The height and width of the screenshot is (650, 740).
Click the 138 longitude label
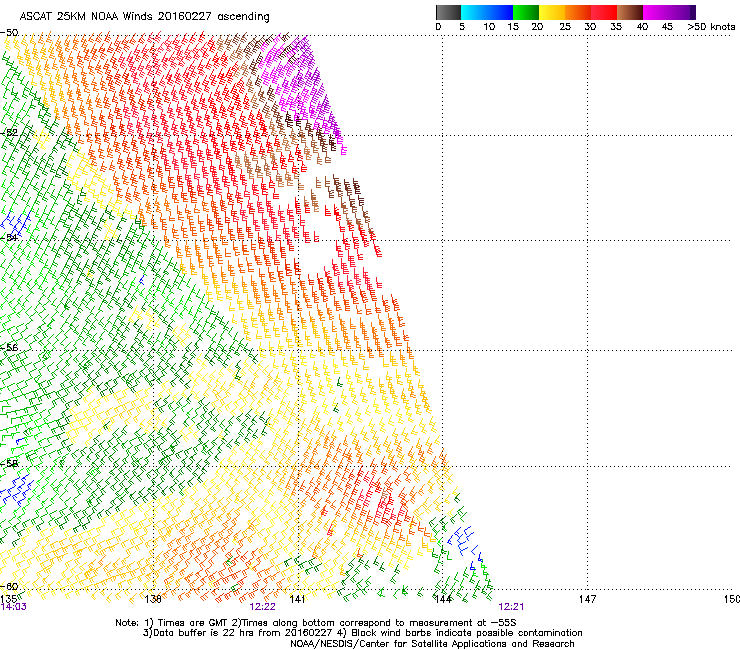point(153,599)
